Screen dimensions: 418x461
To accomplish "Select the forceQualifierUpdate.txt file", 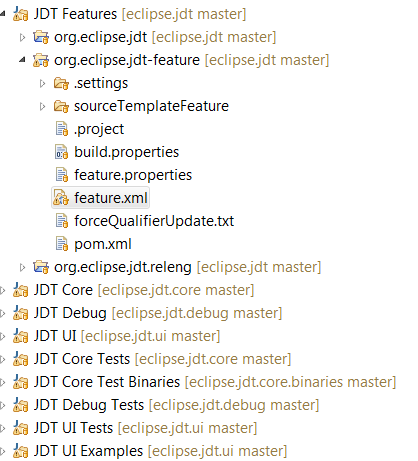I will pos(154,221).
